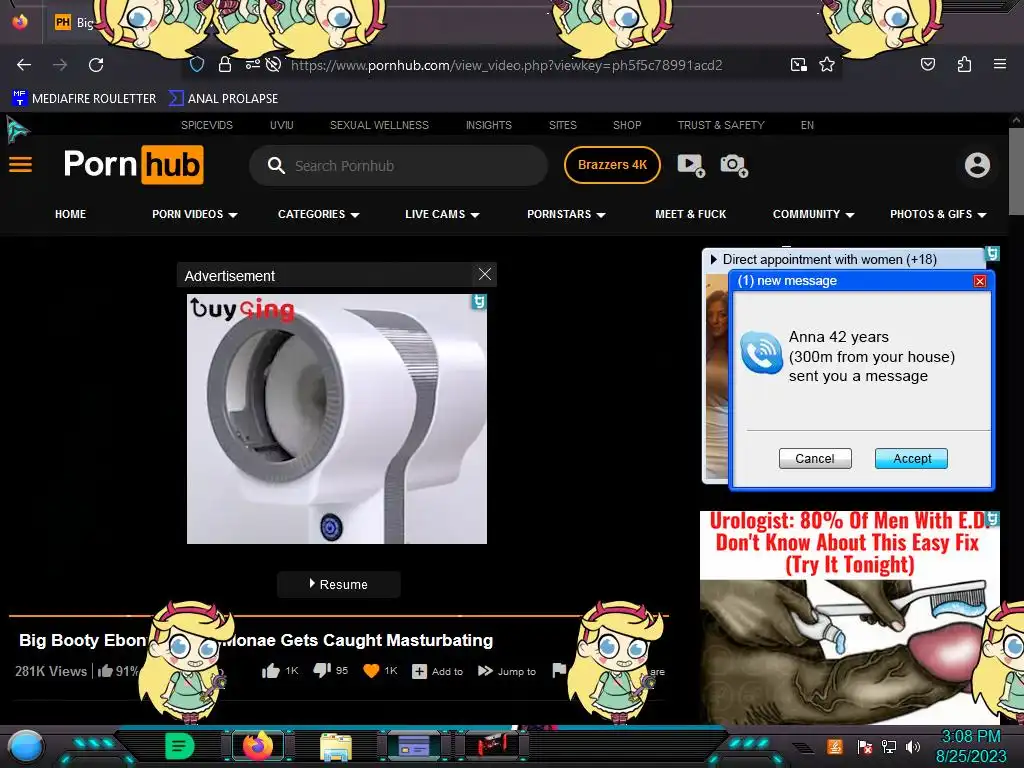
Task: Click the magnifier search icon
Action: [276, 166]
